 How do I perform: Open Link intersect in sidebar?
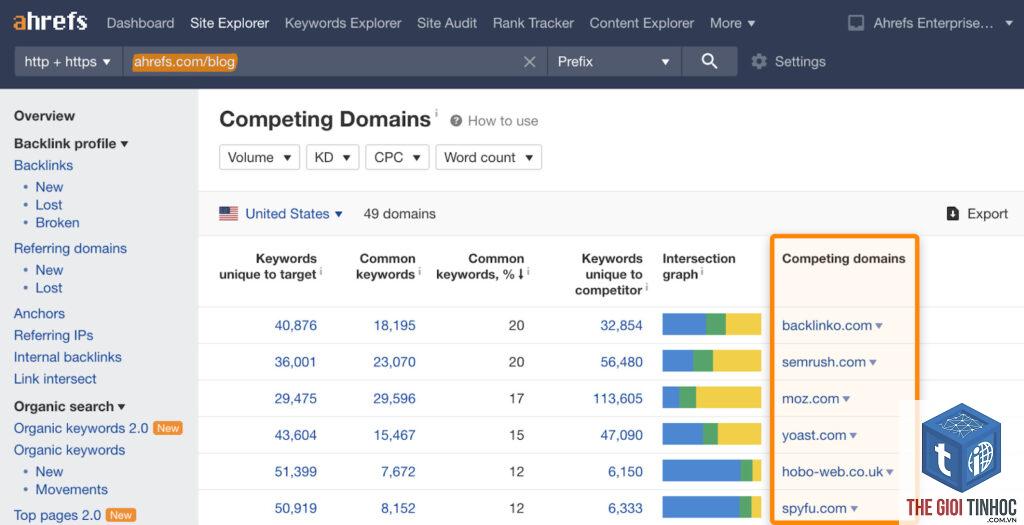point(55,379)
